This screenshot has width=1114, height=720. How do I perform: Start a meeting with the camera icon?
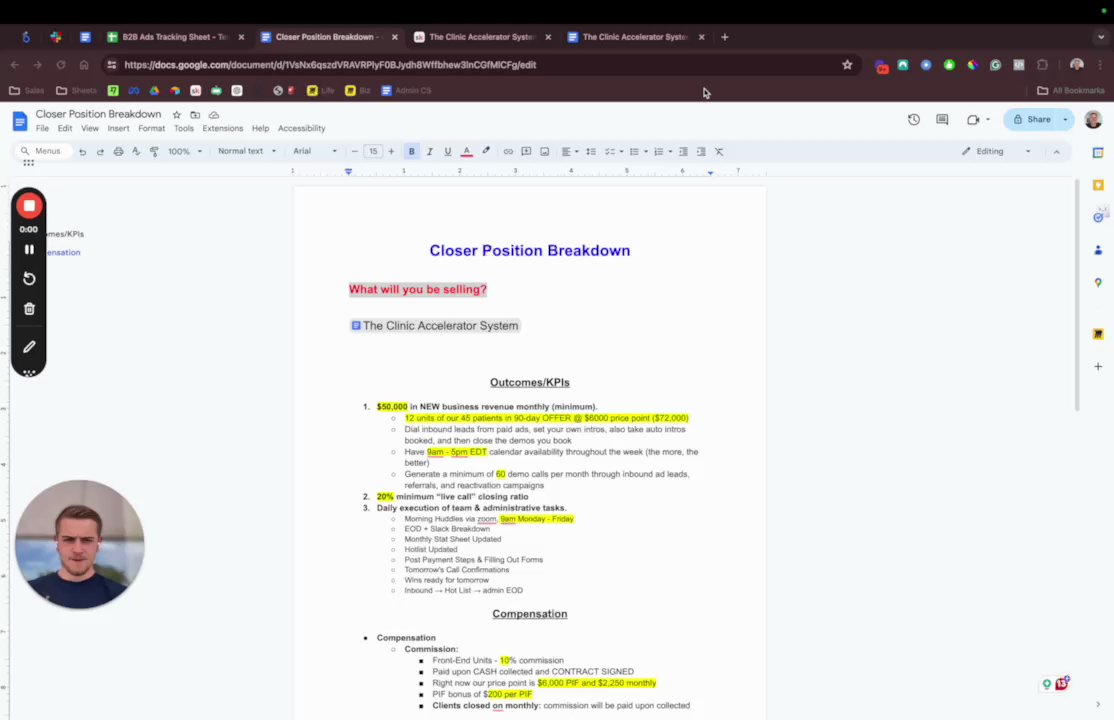click(x=973, y=119)
